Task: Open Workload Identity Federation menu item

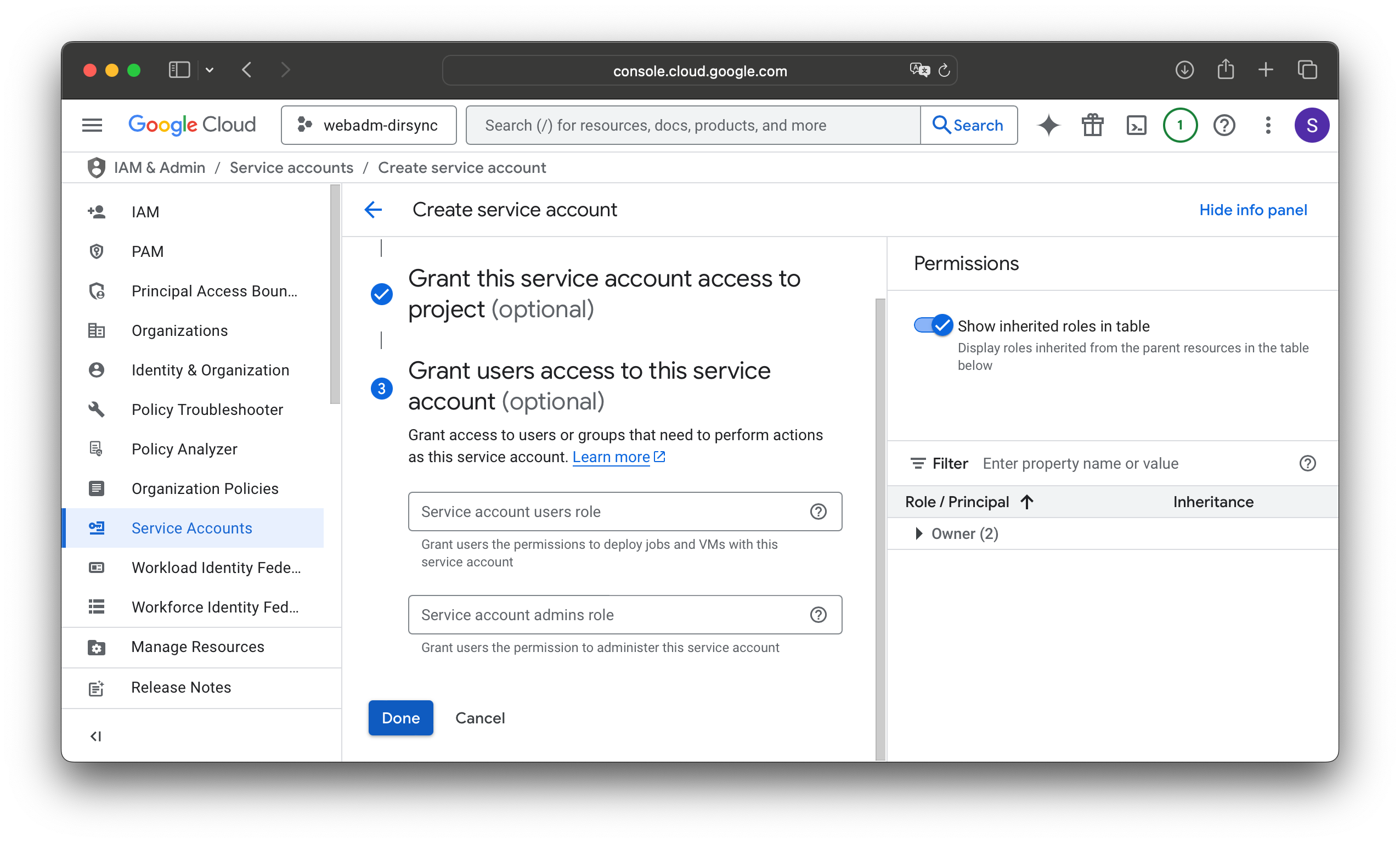Action: click(x=216, y=567)
